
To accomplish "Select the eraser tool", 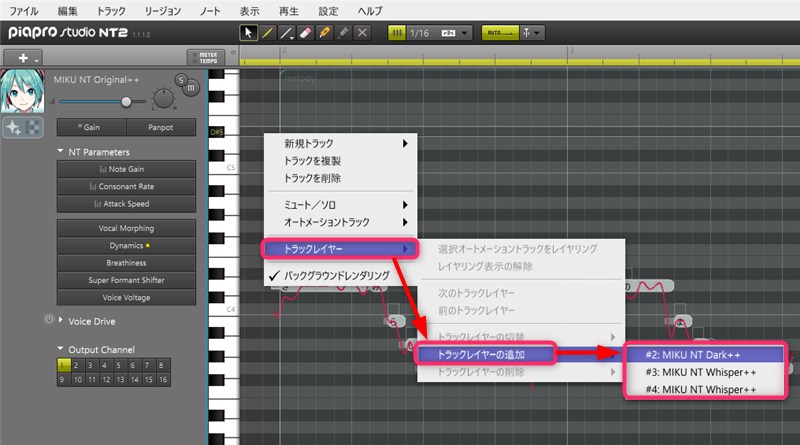I will coord(305,33).
